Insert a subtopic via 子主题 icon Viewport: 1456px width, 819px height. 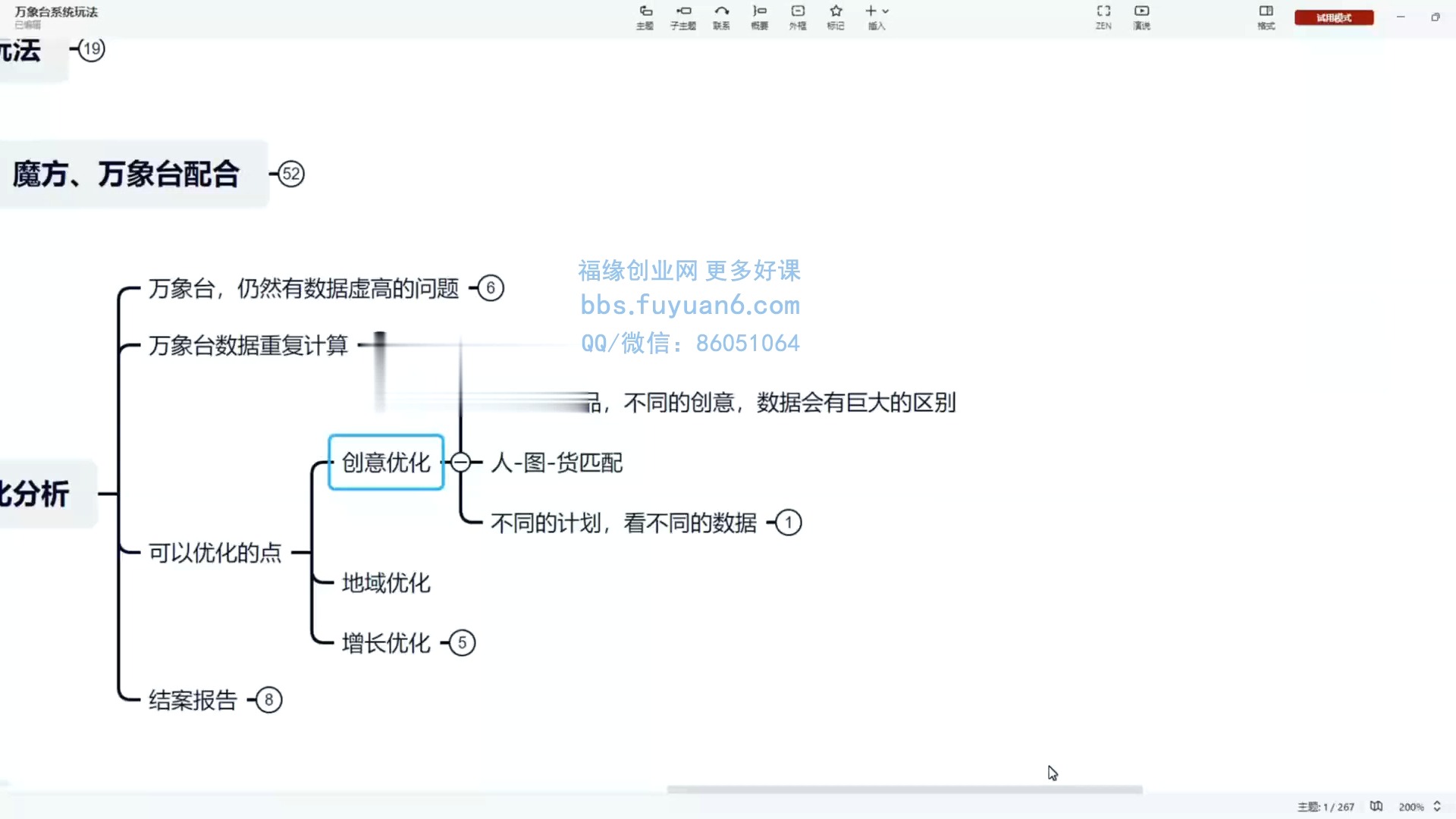click(x=683, y=17)
